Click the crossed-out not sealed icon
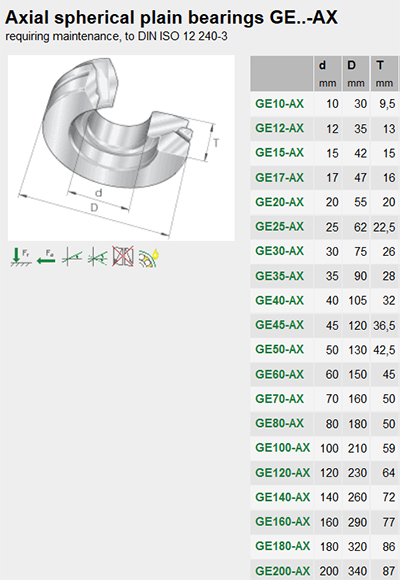The height and width of the screenshot is (580, 400). point(122,256)
